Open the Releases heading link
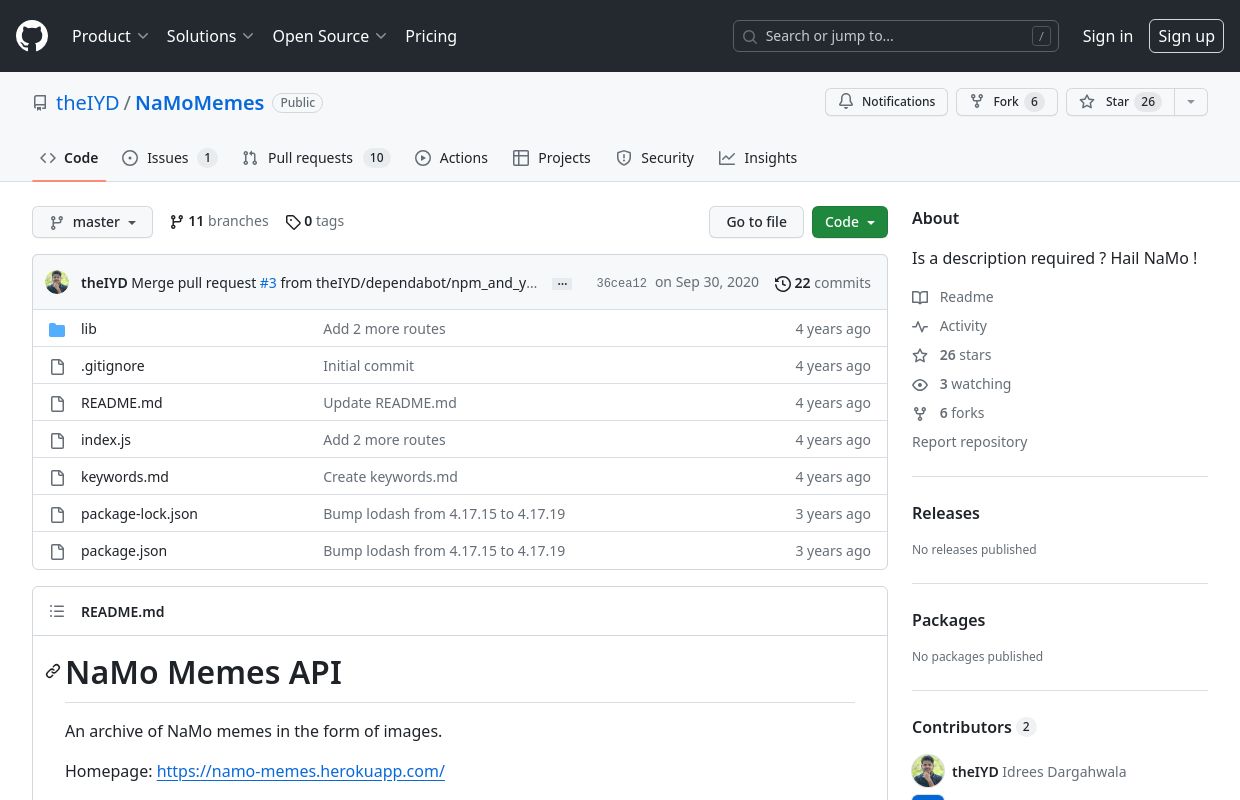The height and width of the screenshot is (800, 1240). tap(946, 513)
